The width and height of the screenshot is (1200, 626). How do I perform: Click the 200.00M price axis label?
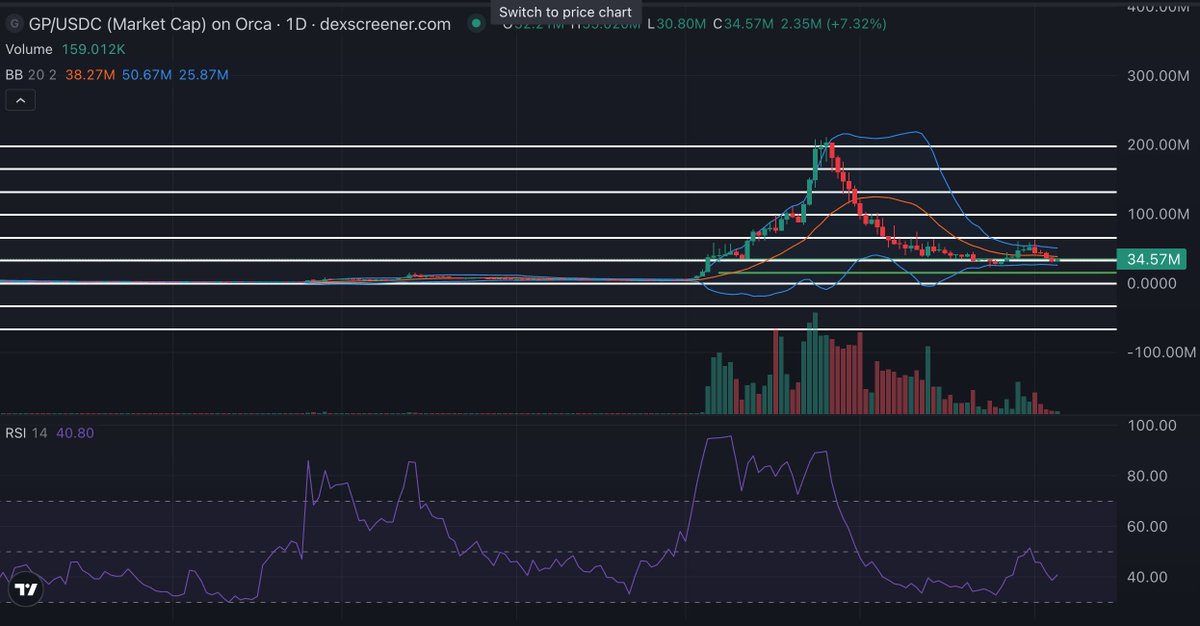(x=1156, y=145)
